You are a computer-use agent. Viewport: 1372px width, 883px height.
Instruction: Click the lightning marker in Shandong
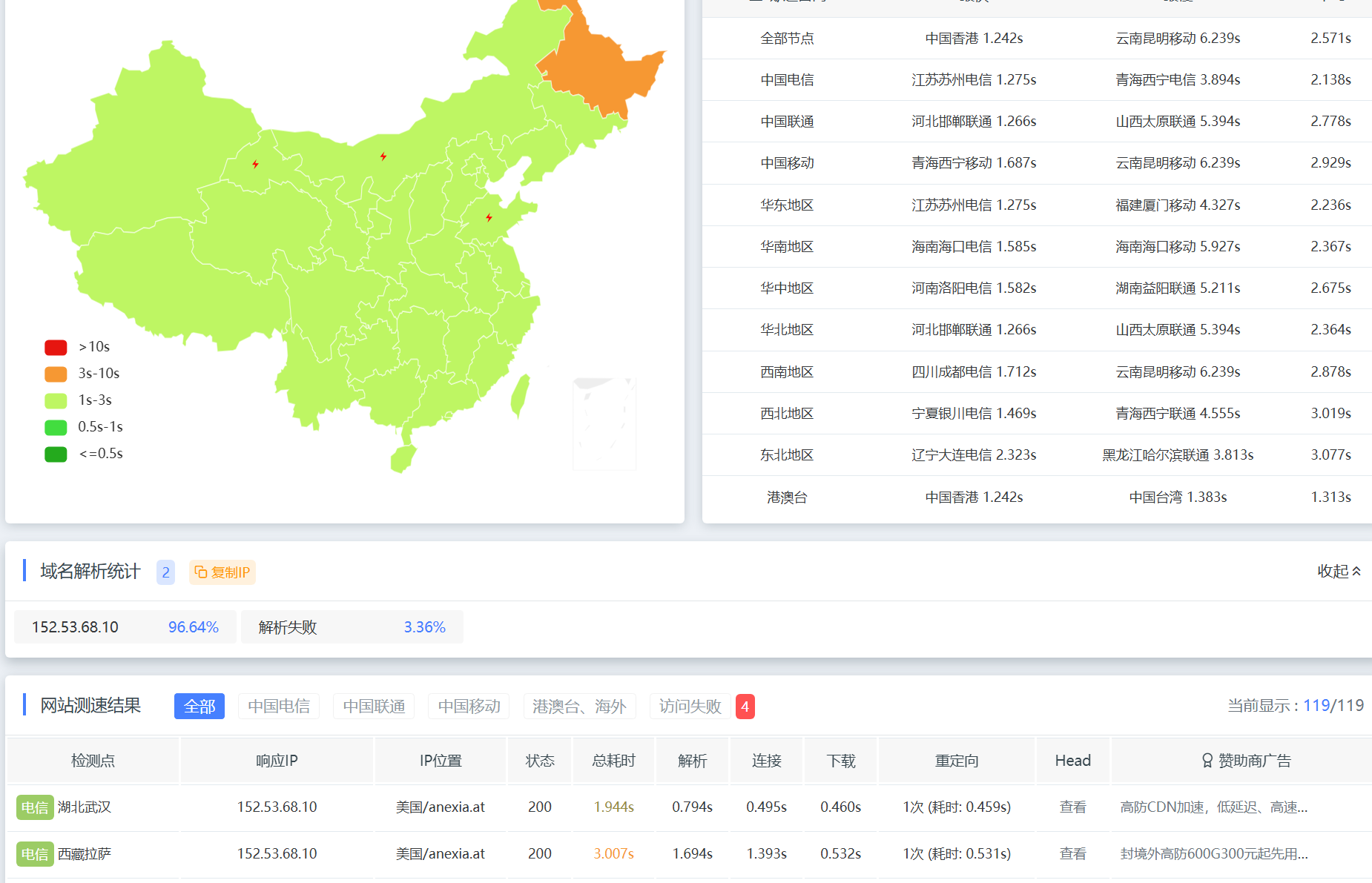point(489,217)
